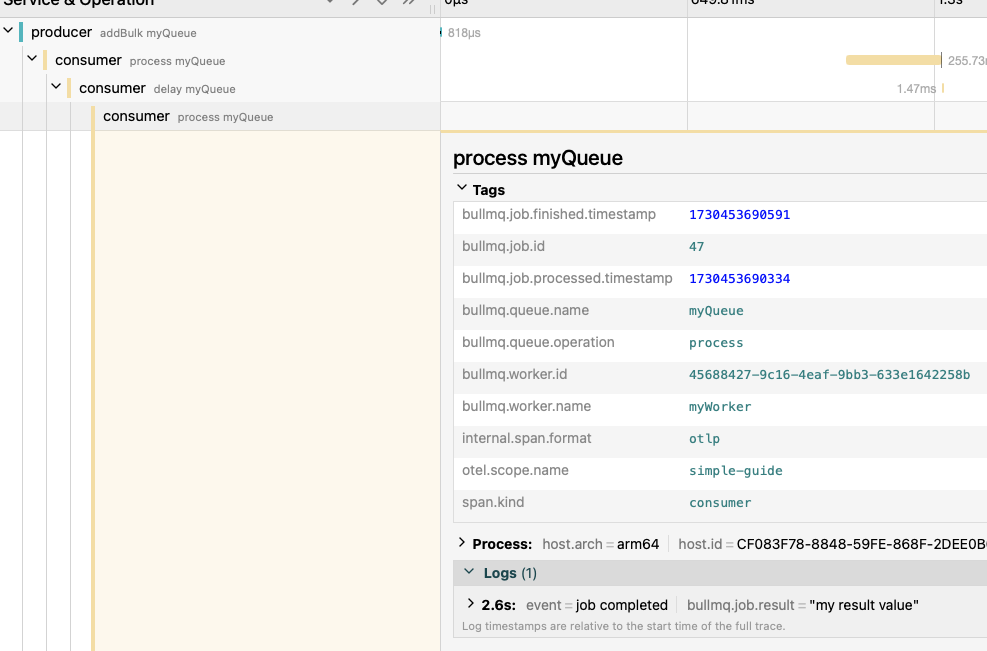Collapse the Tags section
The width and height of the screenshot is (987, 651).
pyautogui.click(x=462, y=188)
